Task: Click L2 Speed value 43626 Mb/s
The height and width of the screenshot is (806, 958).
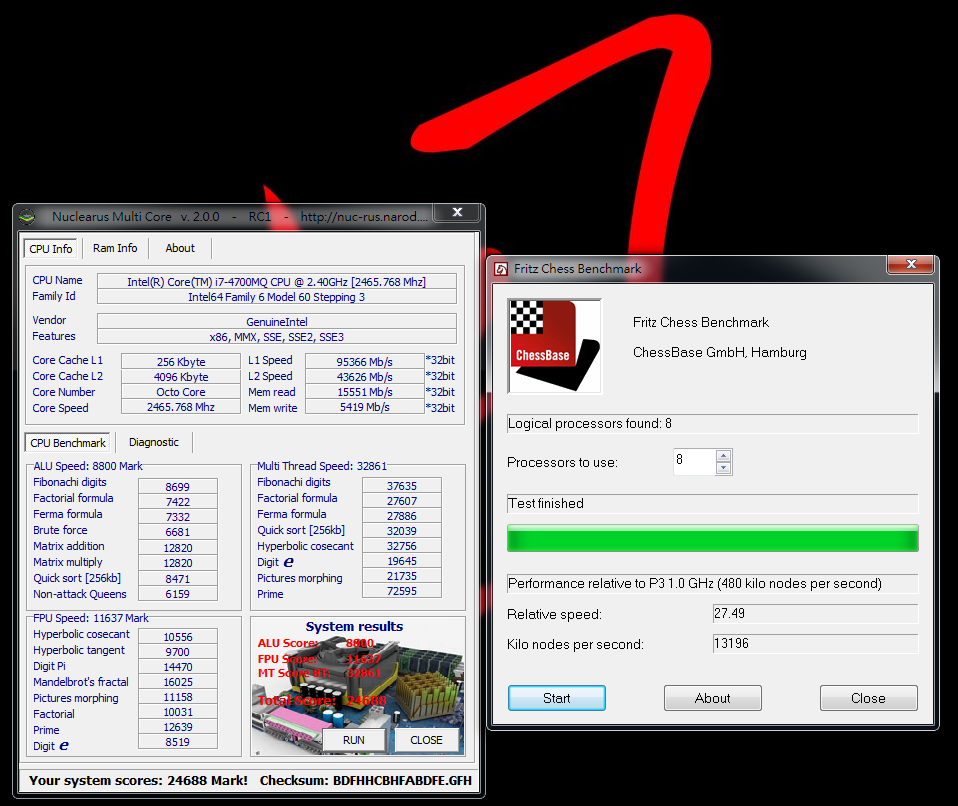Action: click(x=365, y=377)
